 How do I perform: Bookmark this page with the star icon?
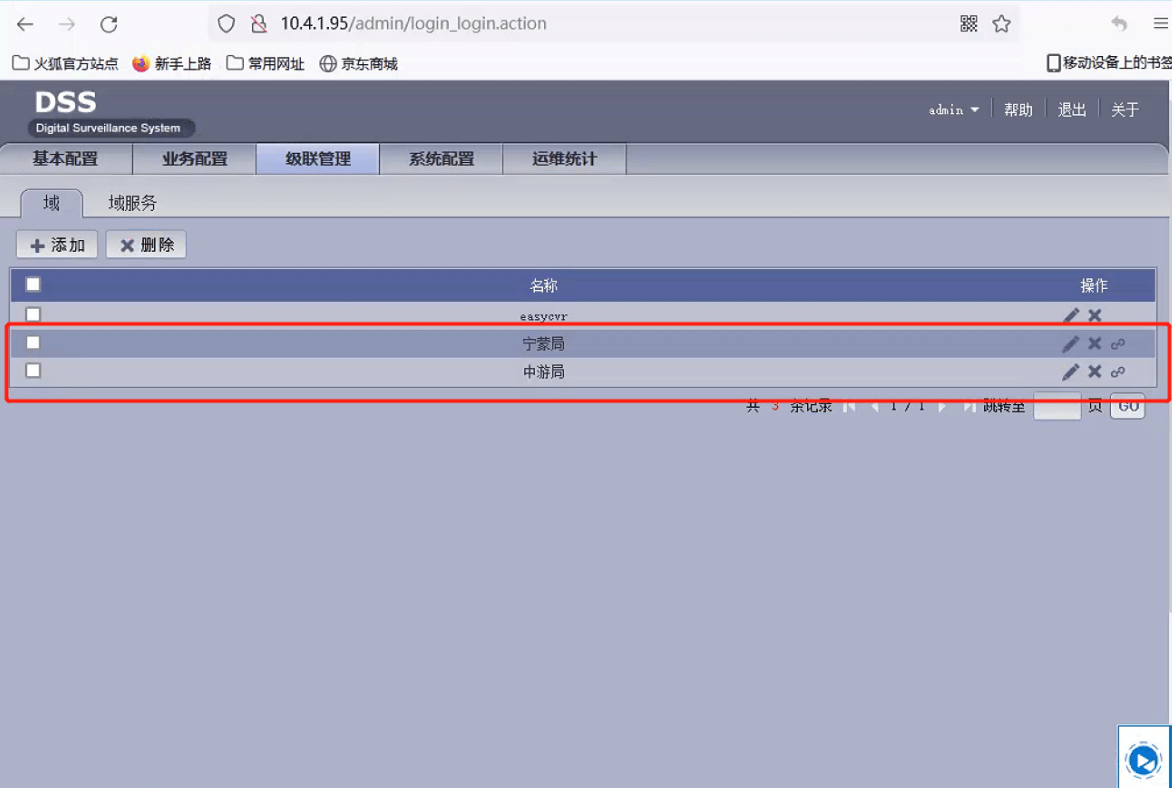pos(1001,24)
